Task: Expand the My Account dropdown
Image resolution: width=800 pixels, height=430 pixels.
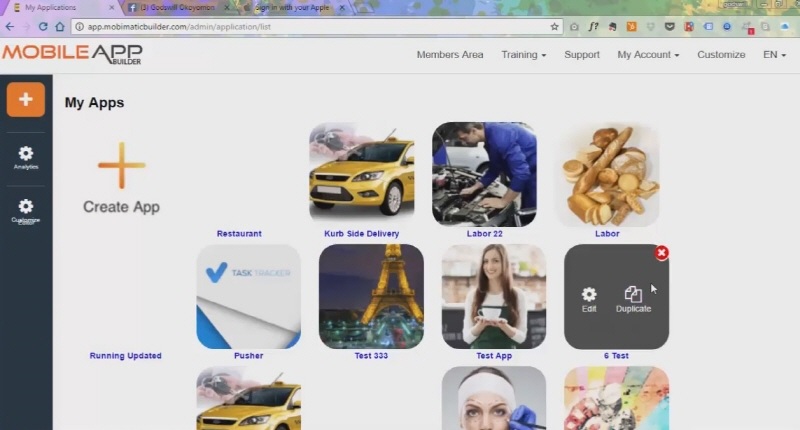Action: (648, 55)
